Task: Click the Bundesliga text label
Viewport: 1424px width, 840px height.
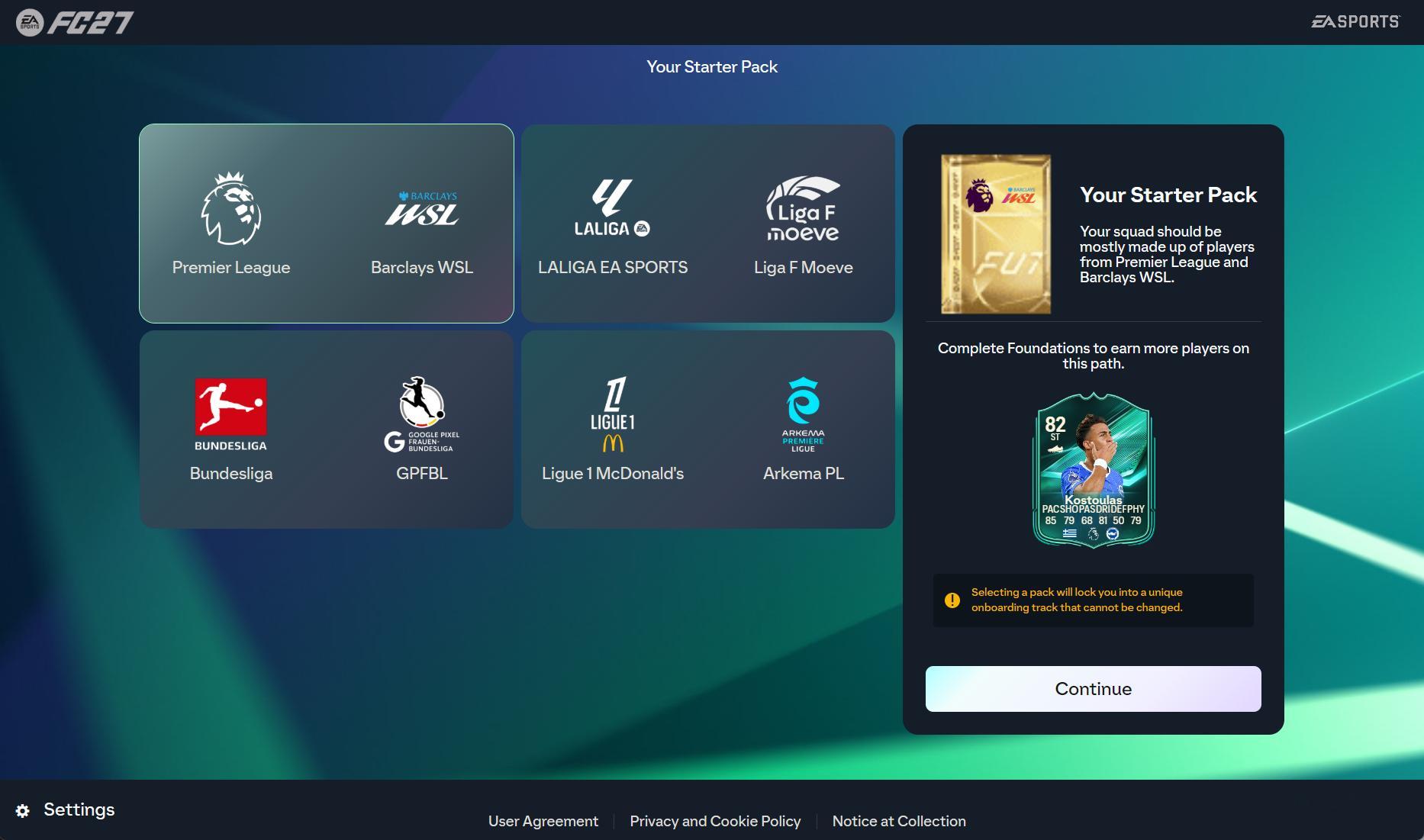Action: click(x=231, y=474)
